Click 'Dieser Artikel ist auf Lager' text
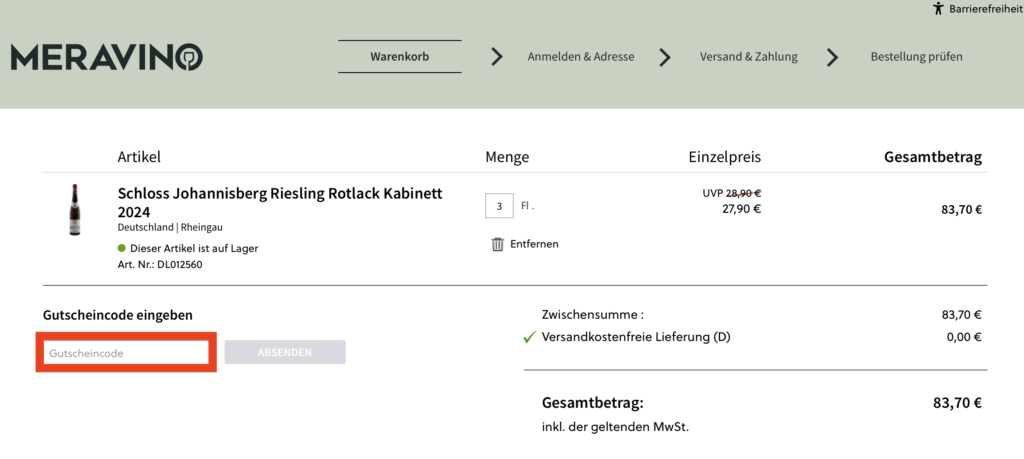 (x=195, y=248)
